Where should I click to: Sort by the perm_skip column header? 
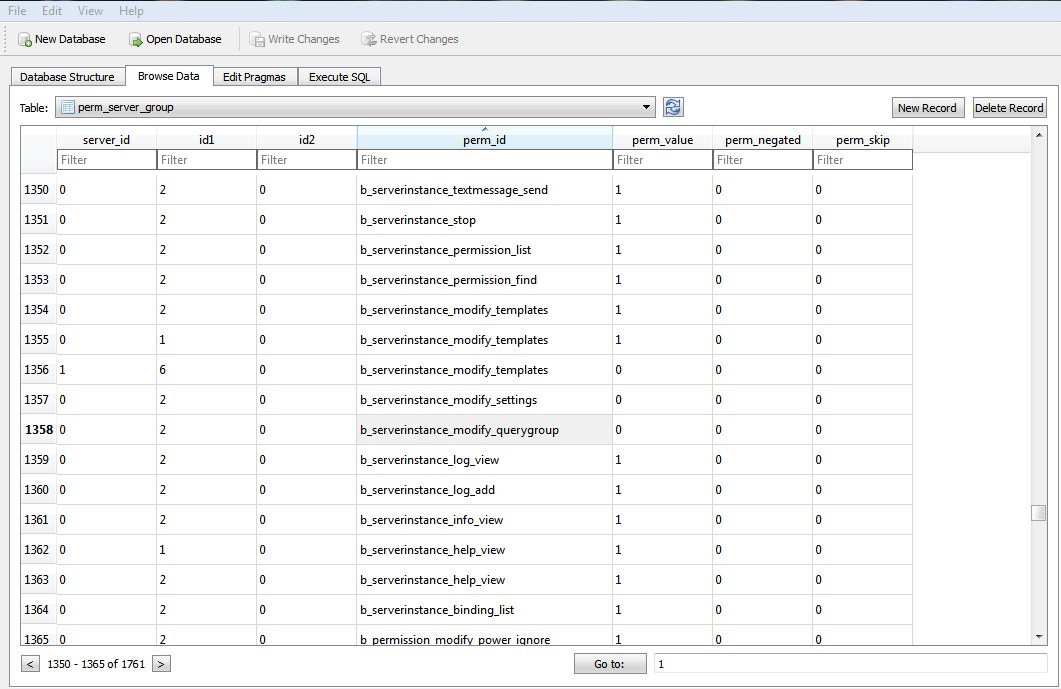pyautogui.click(x=863, y=139)
